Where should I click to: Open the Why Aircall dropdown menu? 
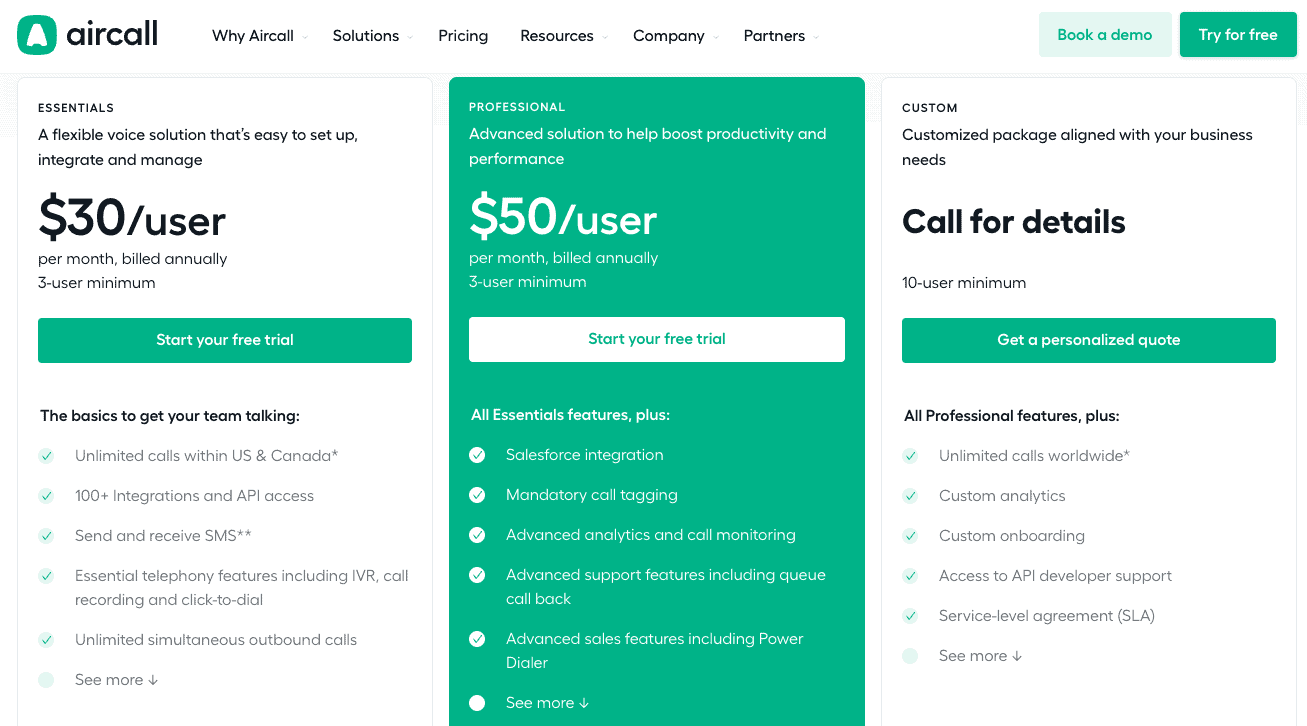pyautogui.click(x=259, y=36)
